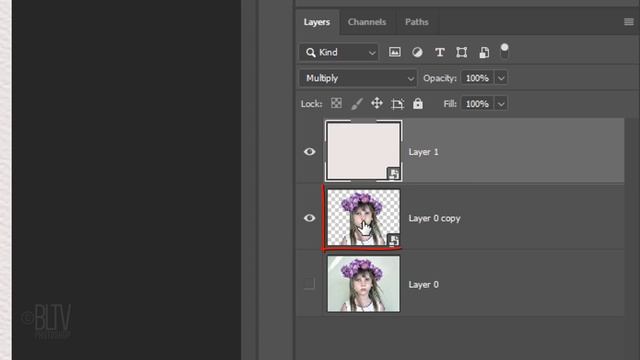Filter layers by type layers icon

[x=440, y=52]
